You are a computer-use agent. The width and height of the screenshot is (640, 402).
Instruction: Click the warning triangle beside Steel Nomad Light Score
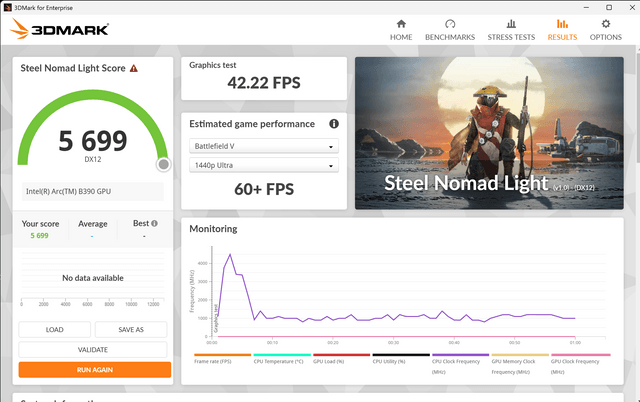point(133,68)
